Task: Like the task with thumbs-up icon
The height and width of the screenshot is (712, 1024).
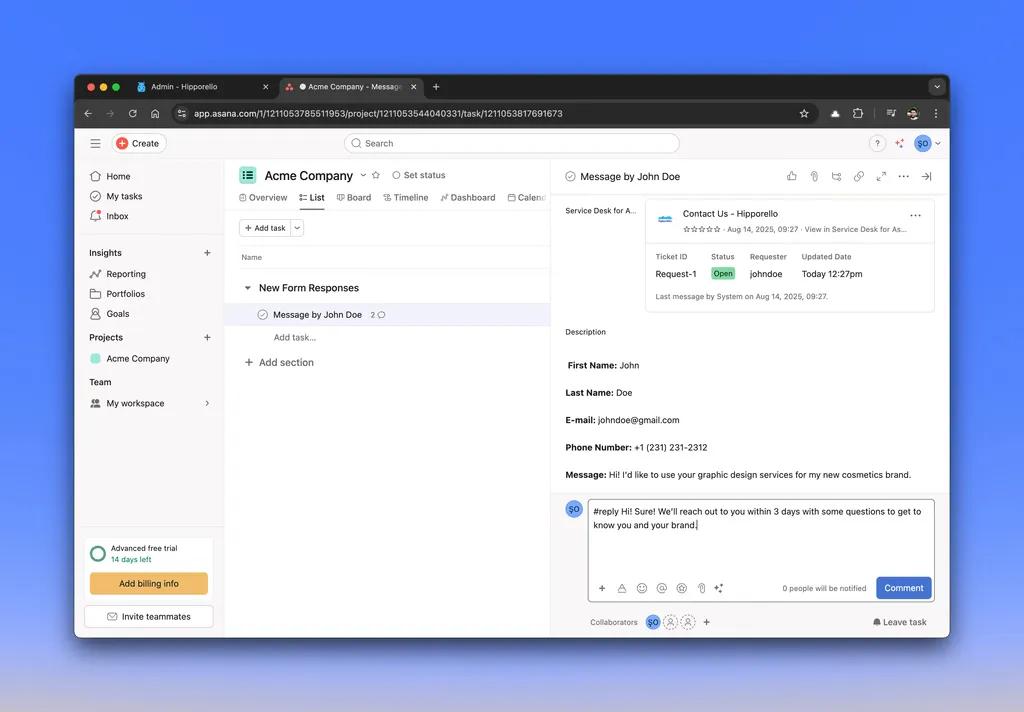Action: click(792, 176)
